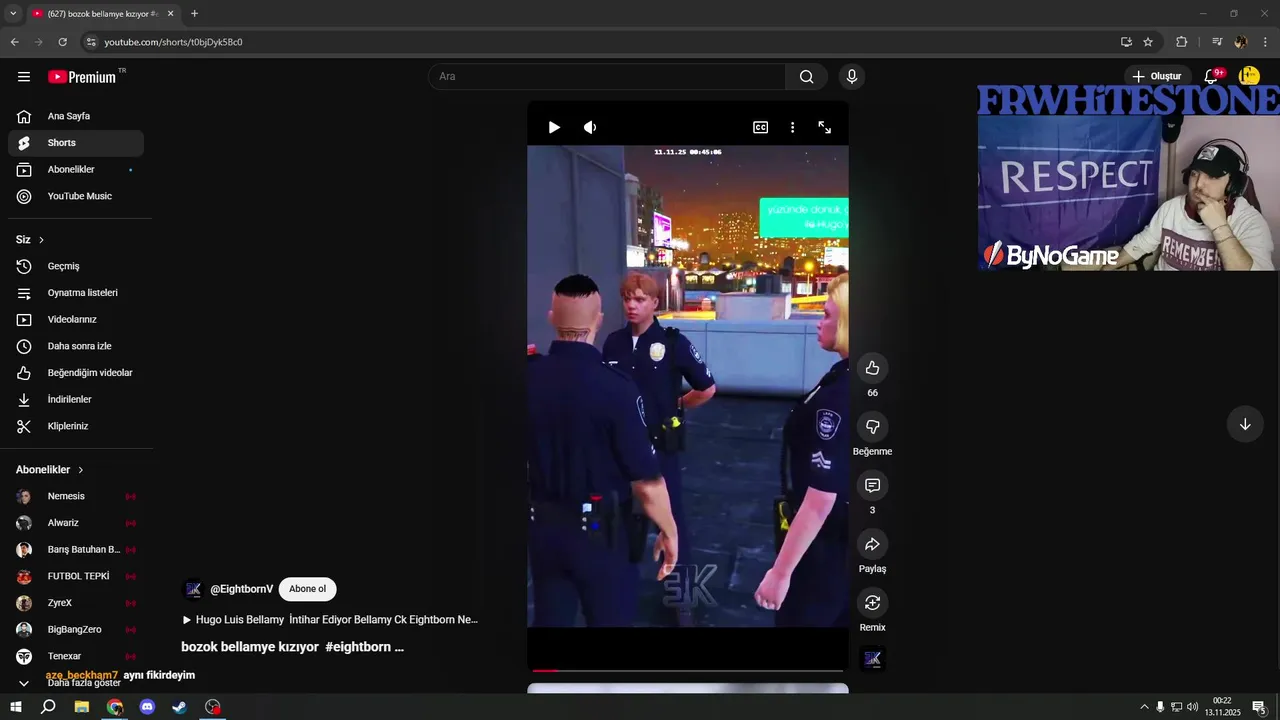This screenshot has height=720, width=1280.
Task: Open Barış Batuhan subscription channel
Action: [x=76, y=550]
